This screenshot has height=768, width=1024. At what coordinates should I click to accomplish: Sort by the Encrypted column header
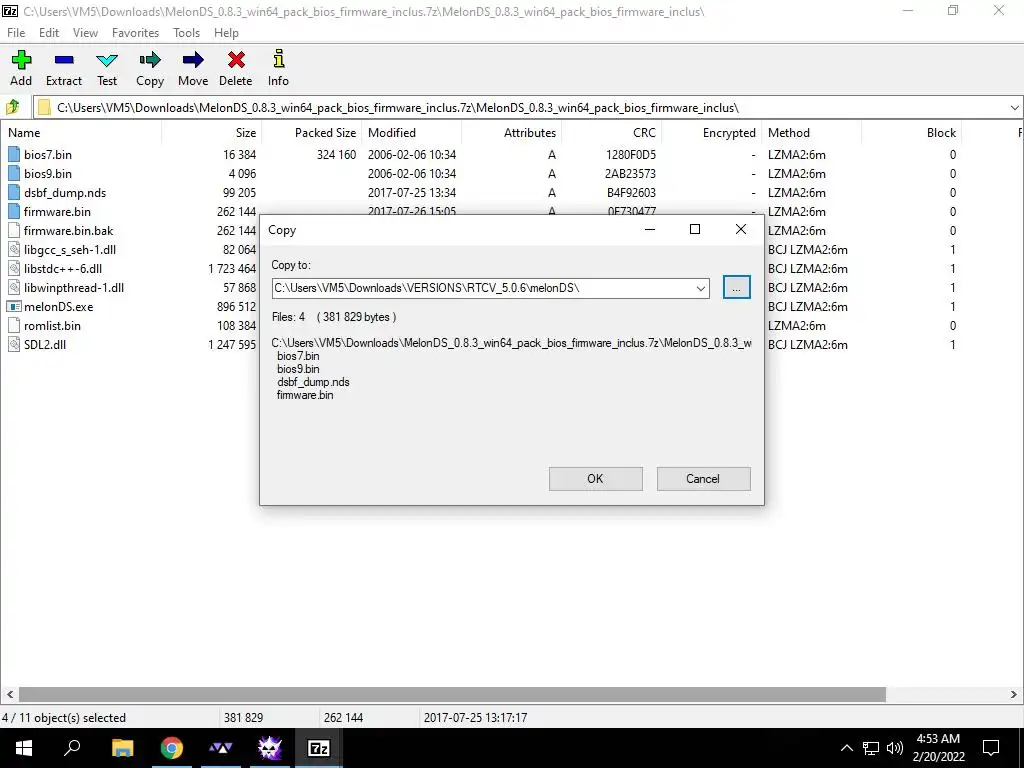point(711,133)
